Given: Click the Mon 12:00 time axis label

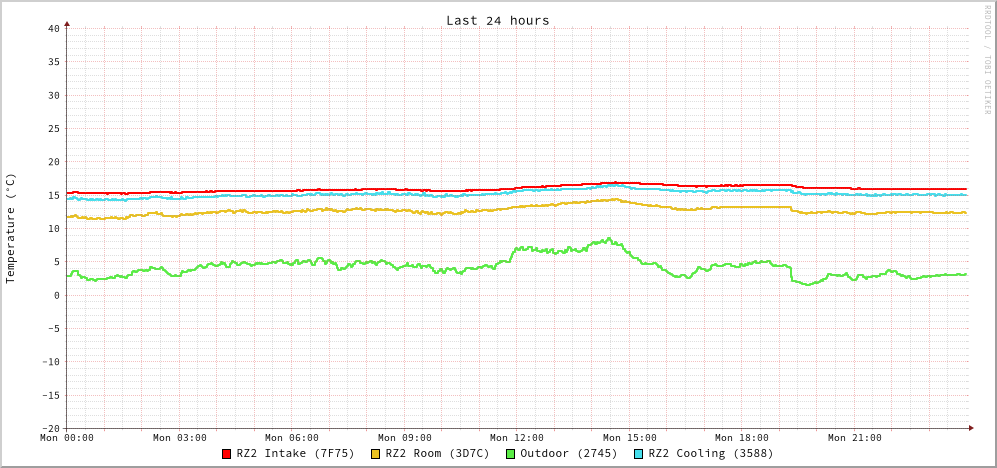Looking at the screenshot, I should (517, 438).
